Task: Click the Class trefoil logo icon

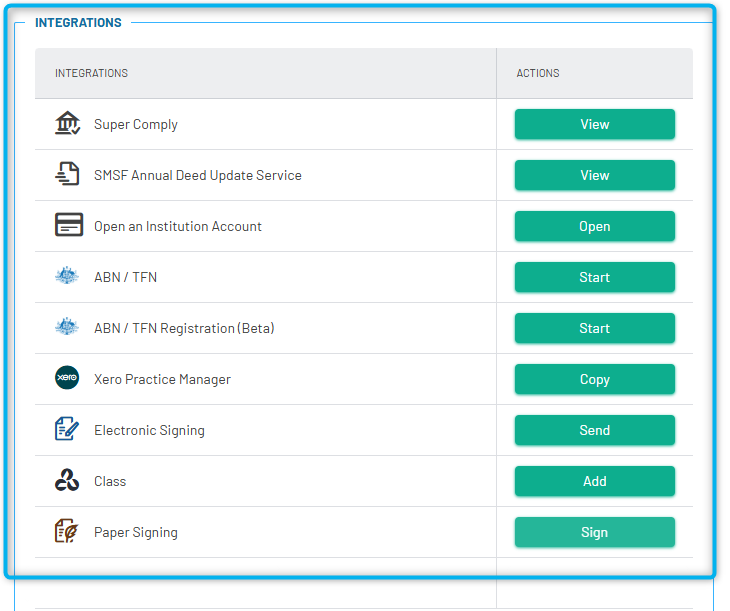Action: (x=67, y=480)
